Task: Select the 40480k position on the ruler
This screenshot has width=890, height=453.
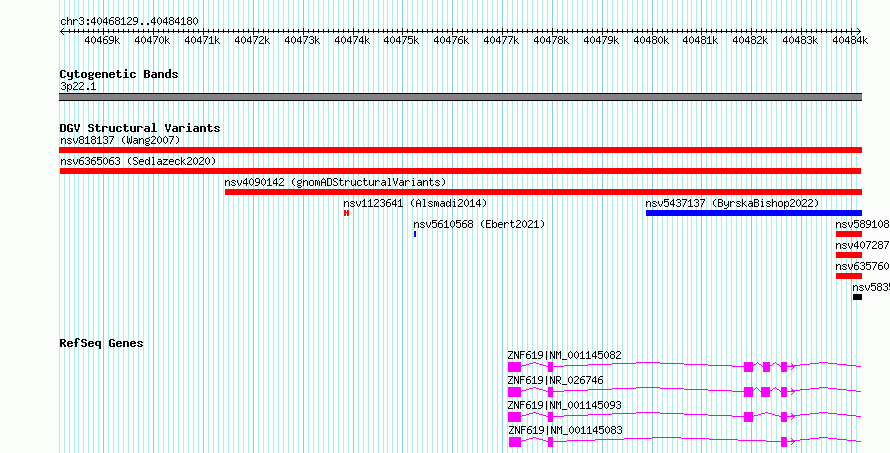Action: pos(651,40)
